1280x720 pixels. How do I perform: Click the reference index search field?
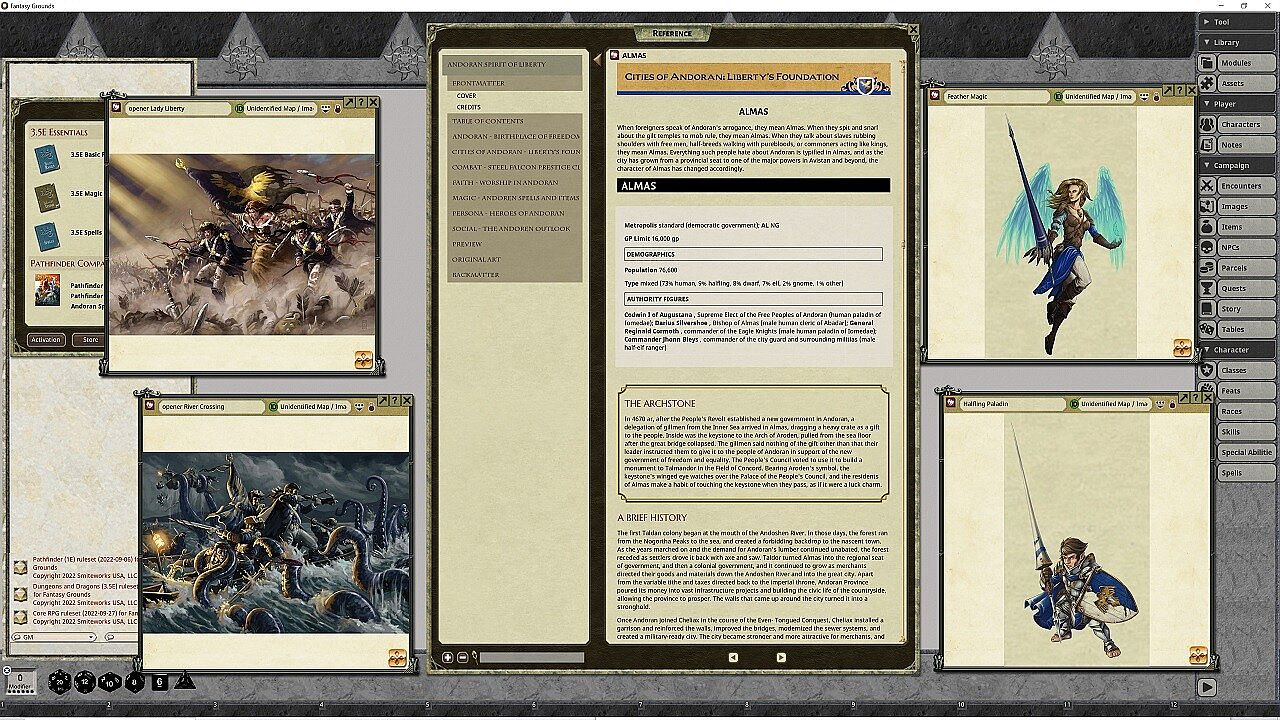point(531,657)
